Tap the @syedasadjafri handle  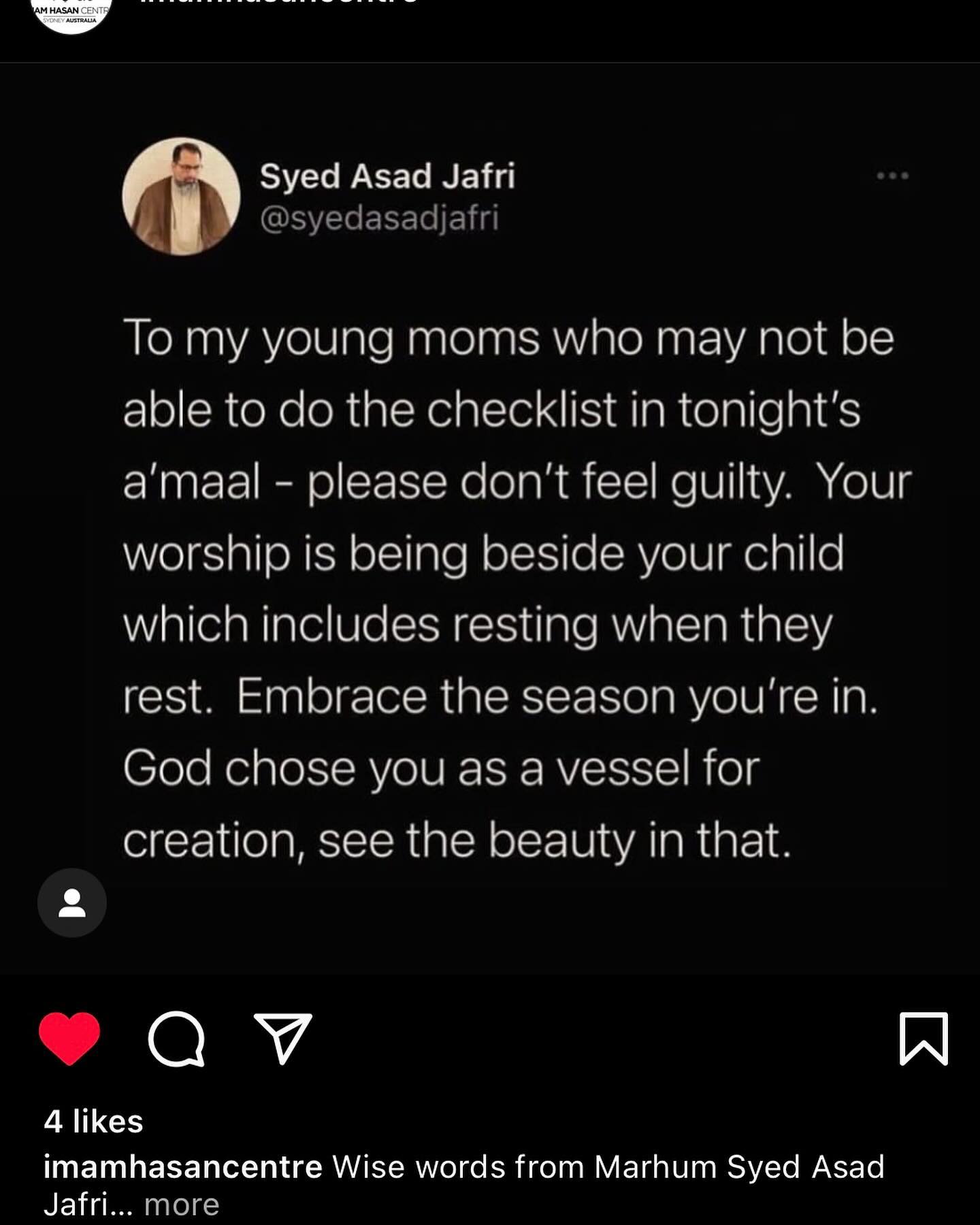coord(379,218)
